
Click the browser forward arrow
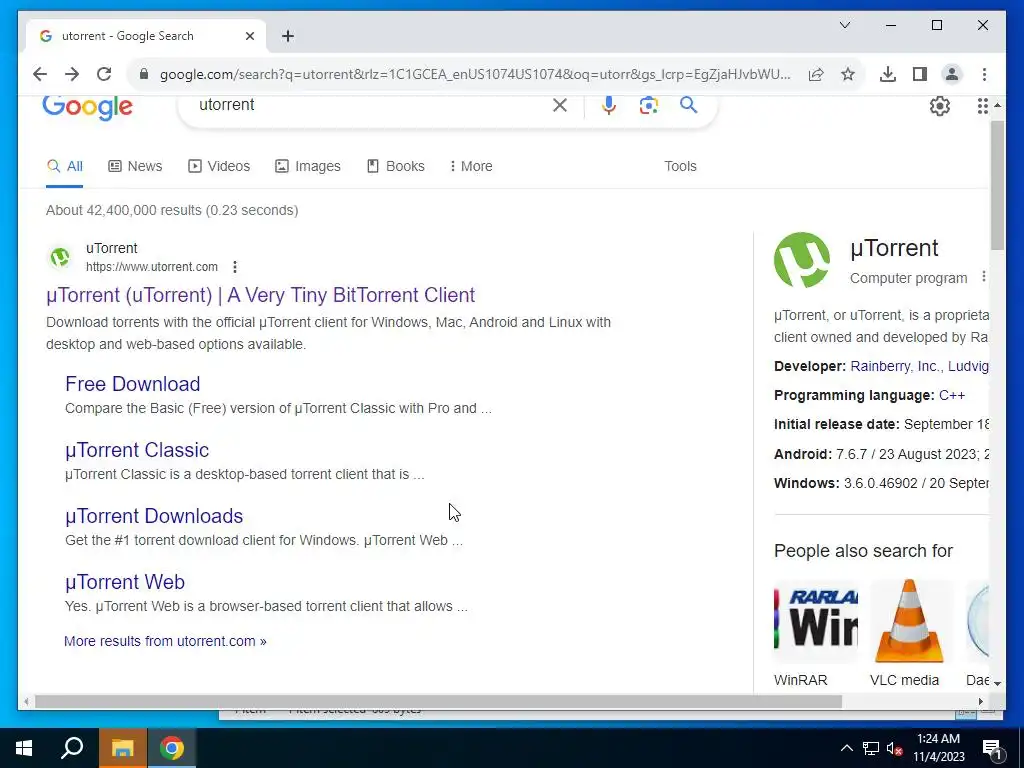pos(72,74)
